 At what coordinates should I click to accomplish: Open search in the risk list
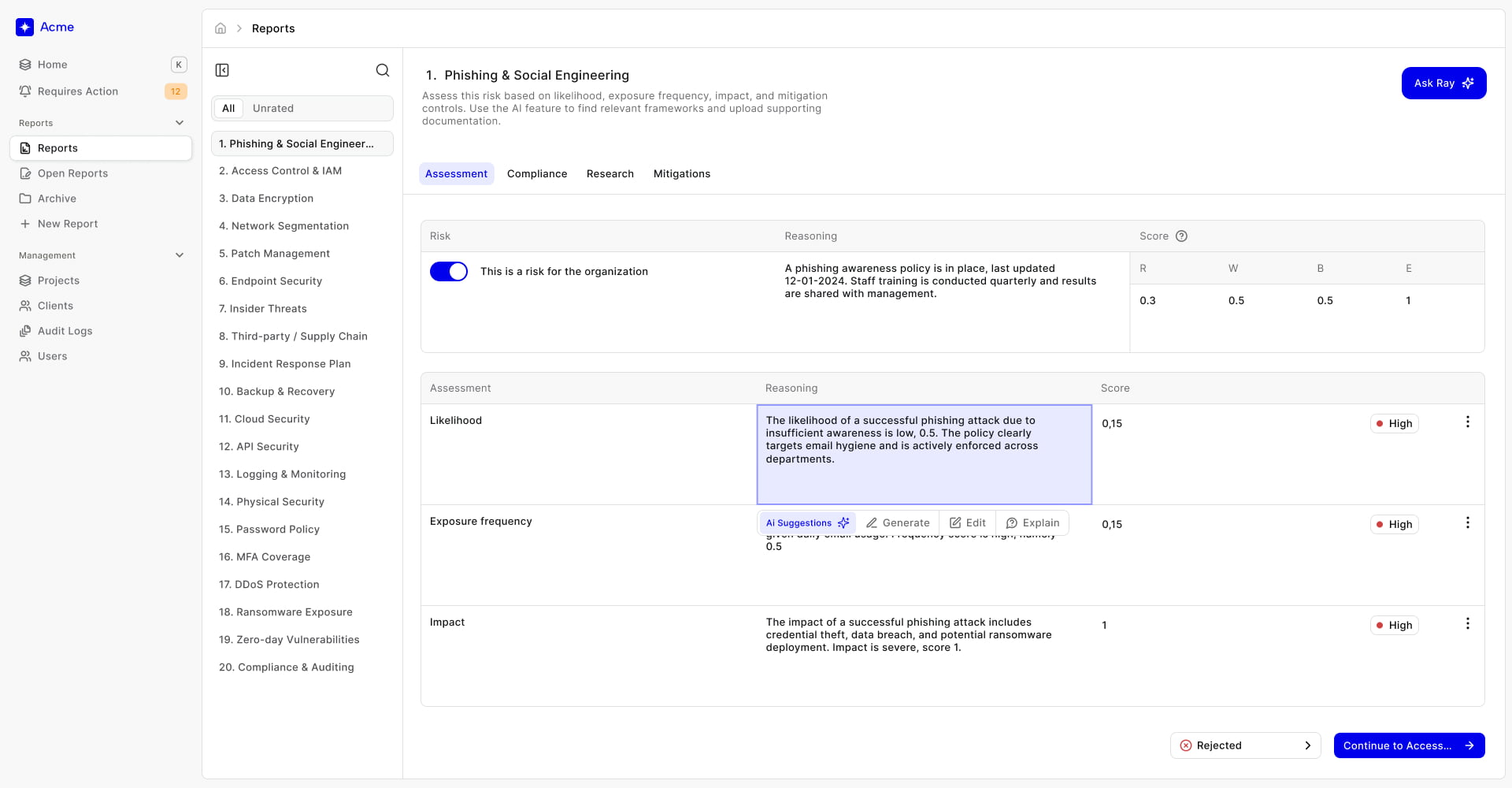pos(383,70)
